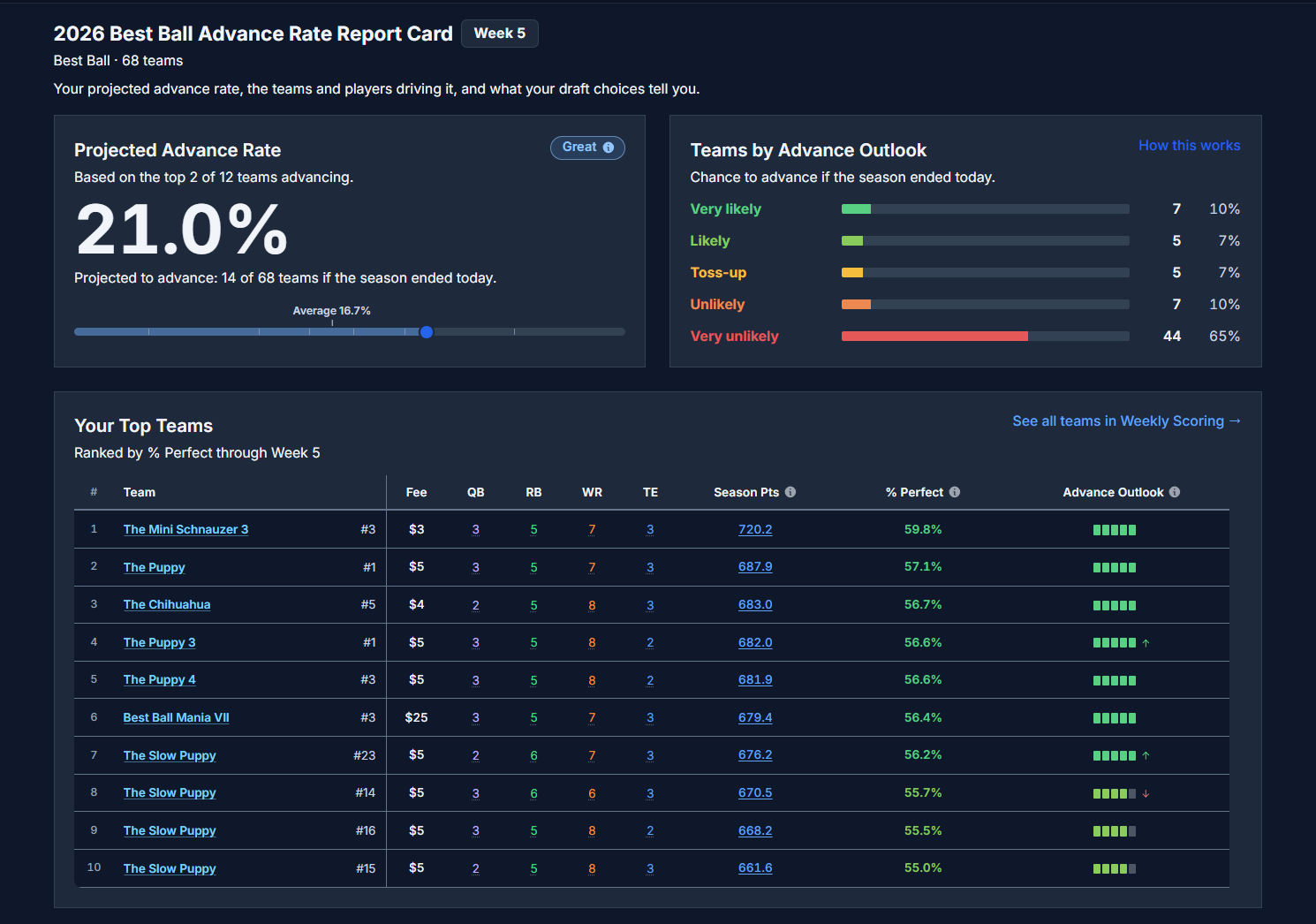Open The Puppy 3 team link

[159, 642]
